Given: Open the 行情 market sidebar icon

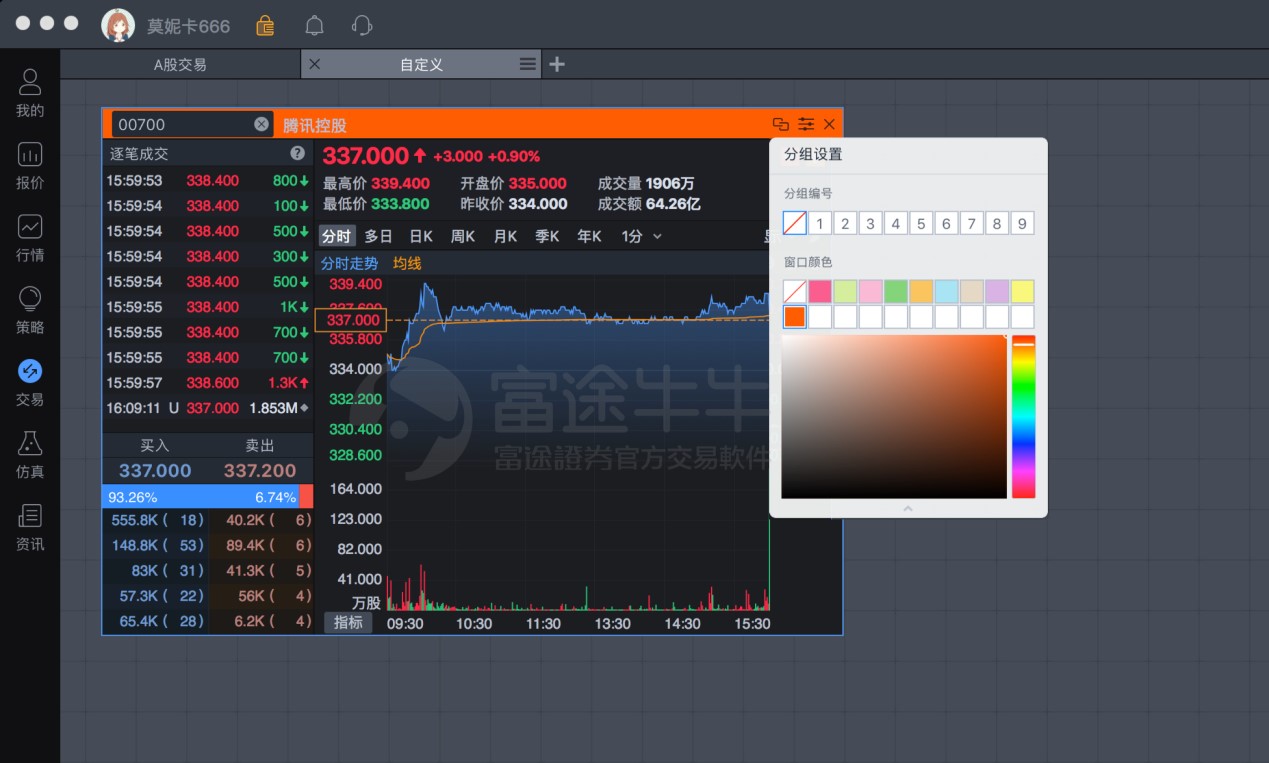Looking at the screenshot, I should click(x=30, y=238).
